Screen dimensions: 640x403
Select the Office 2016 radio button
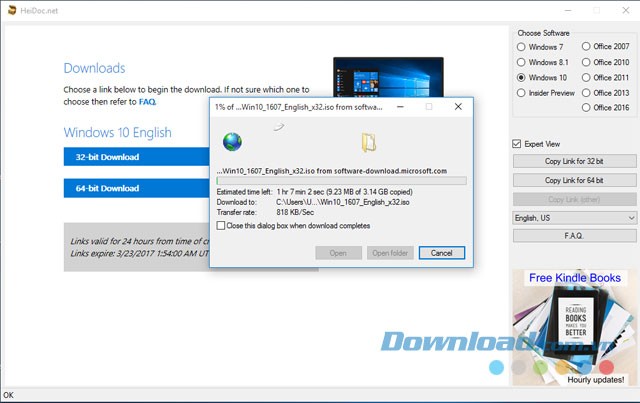586,108
